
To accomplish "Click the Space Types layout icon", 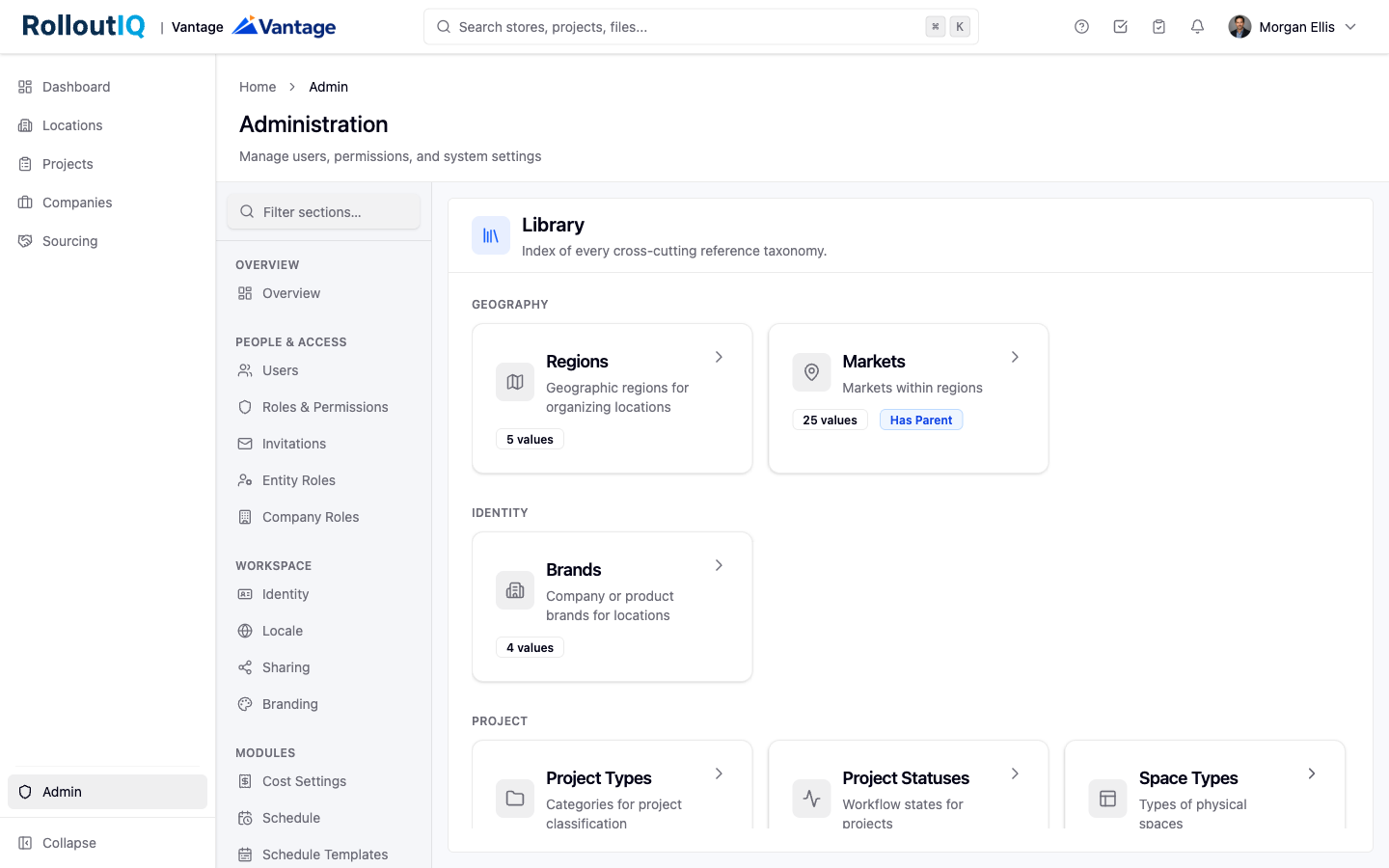I will click(x=1107, y=799).
